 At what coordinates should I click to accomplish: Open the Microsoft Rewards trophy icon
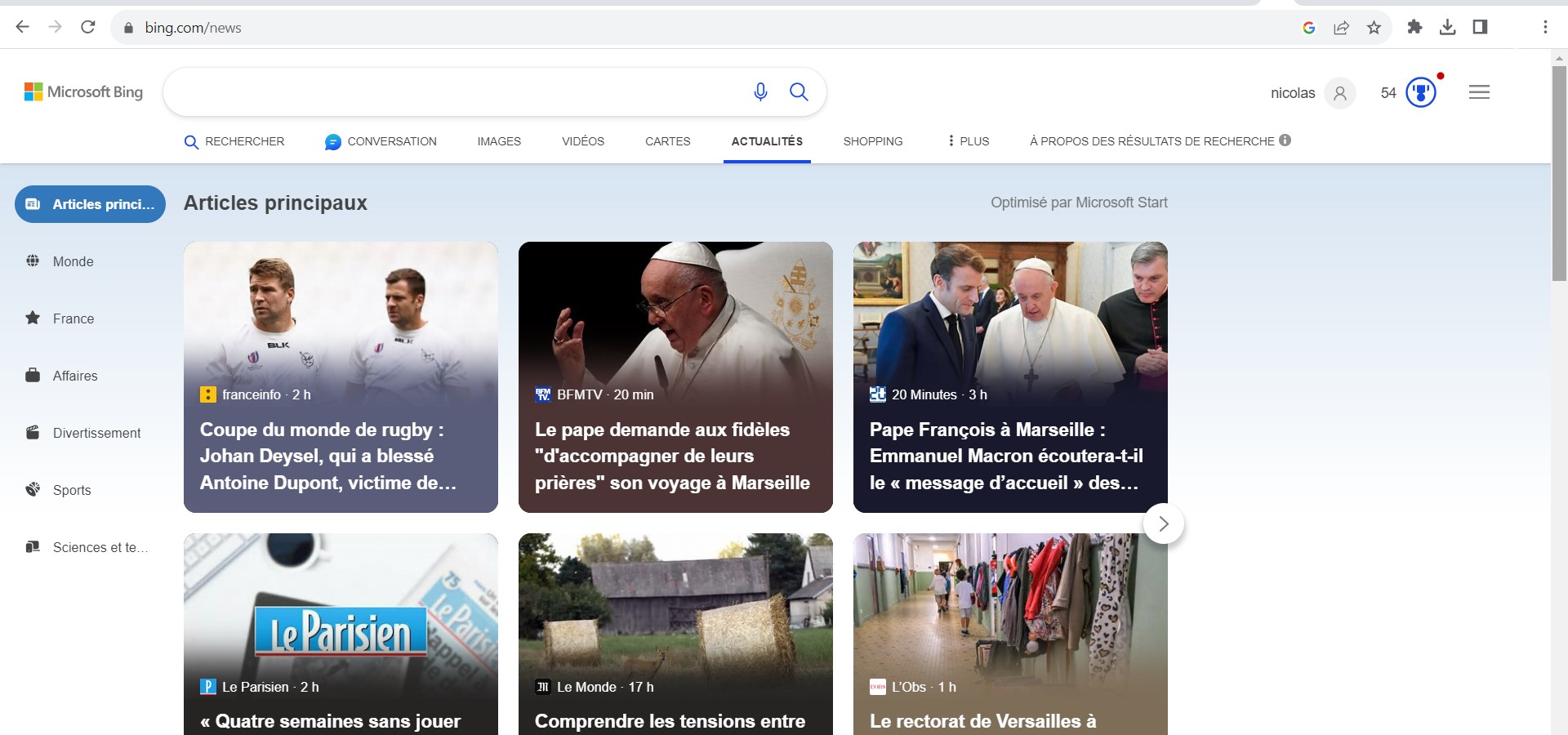[1421, 92]
